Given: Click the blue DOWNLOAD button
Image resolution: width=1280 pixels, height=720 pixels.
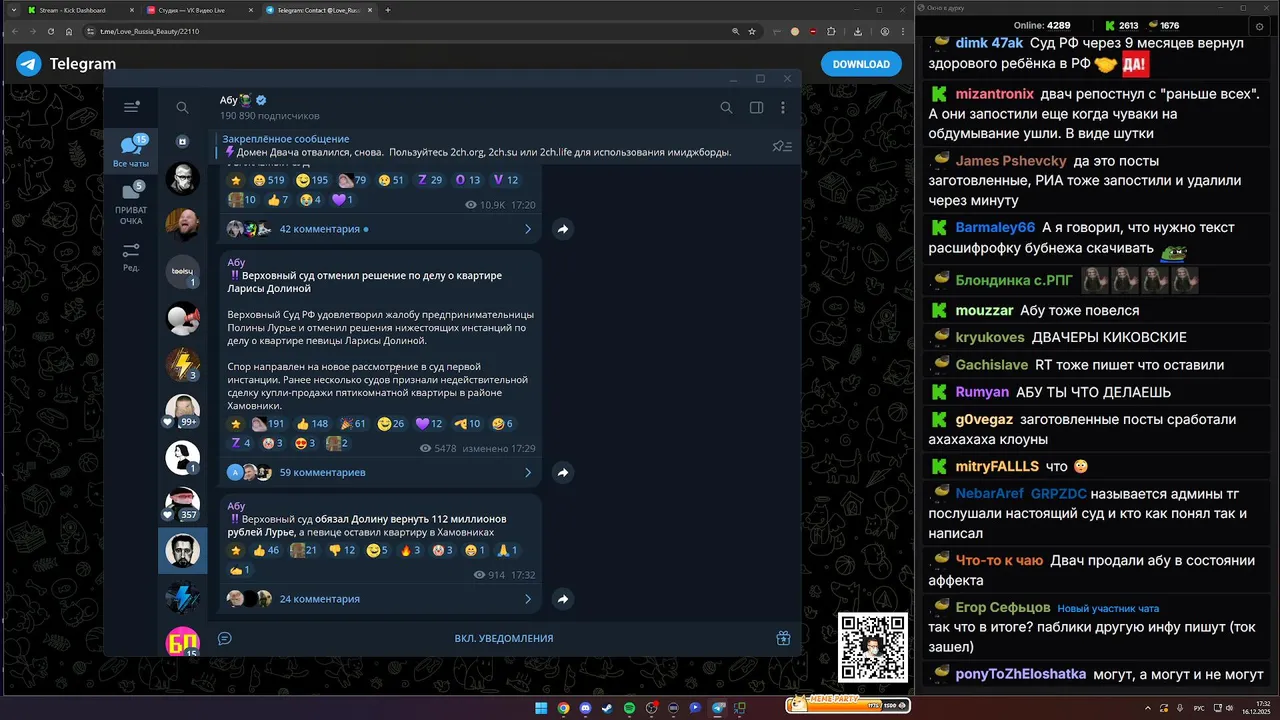Looking at the screenshot, I should tap(861, 64).
